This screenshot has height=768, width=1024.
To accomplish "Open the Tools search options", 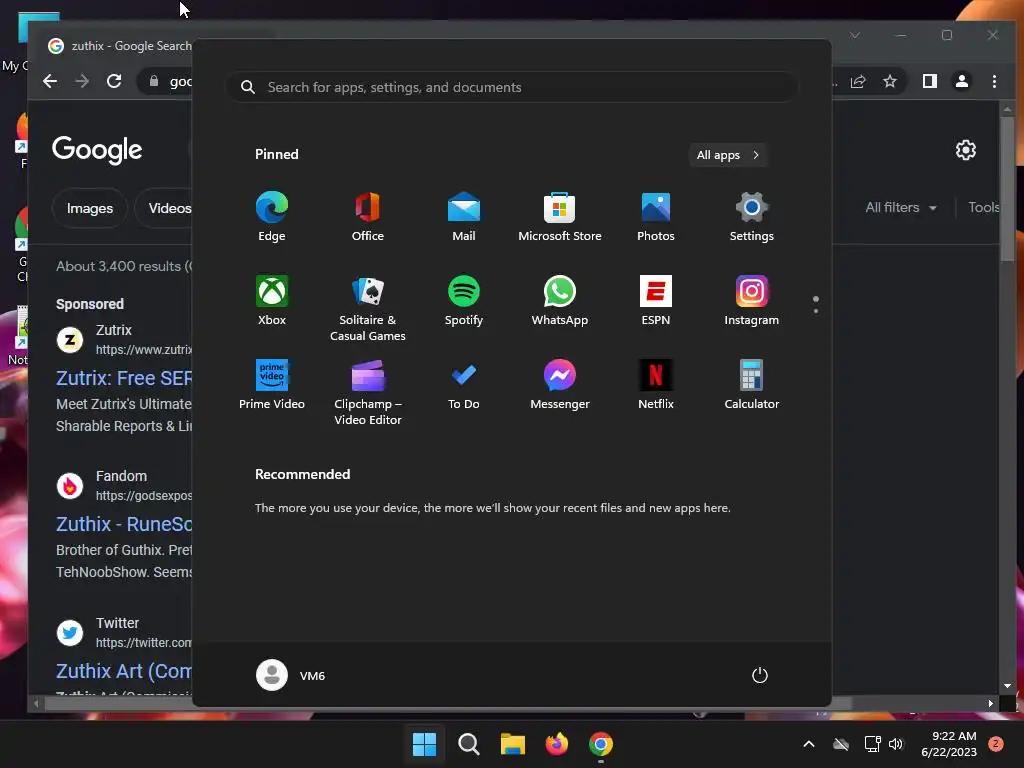I will click(984, 208).
